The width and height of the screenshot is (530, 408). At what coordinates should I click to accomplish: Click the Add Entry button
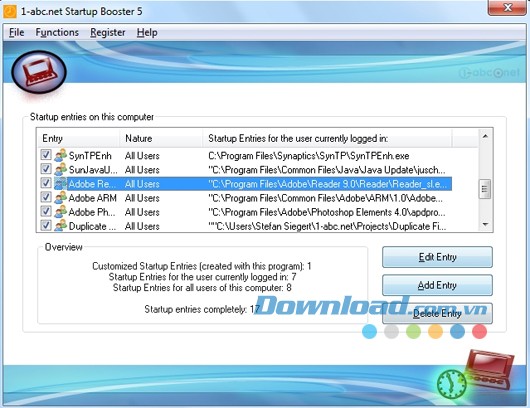[x=437, y=285]
